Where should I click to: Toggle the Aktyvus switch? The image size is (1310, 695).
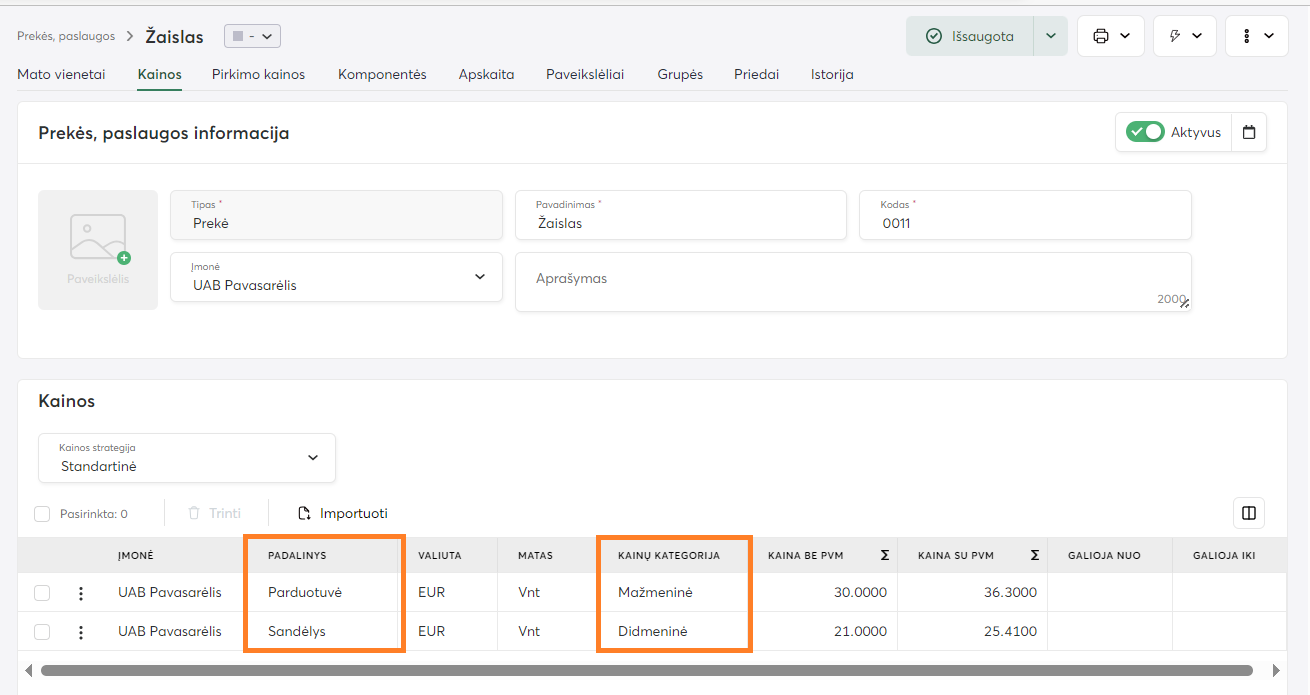1145,132
